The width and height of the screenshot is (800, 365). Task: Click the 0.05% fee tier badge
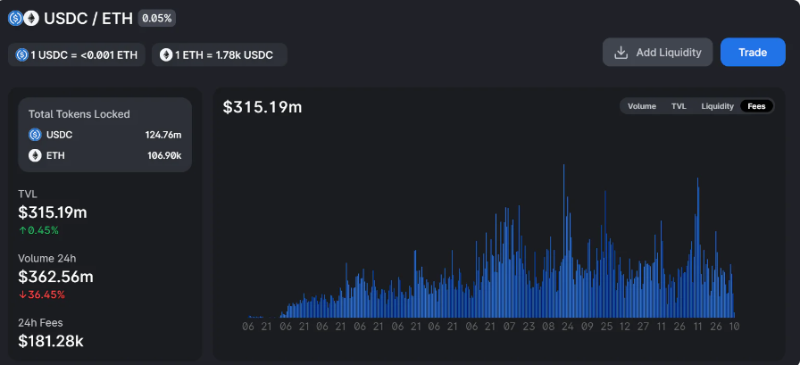click(x=157, y=19)
